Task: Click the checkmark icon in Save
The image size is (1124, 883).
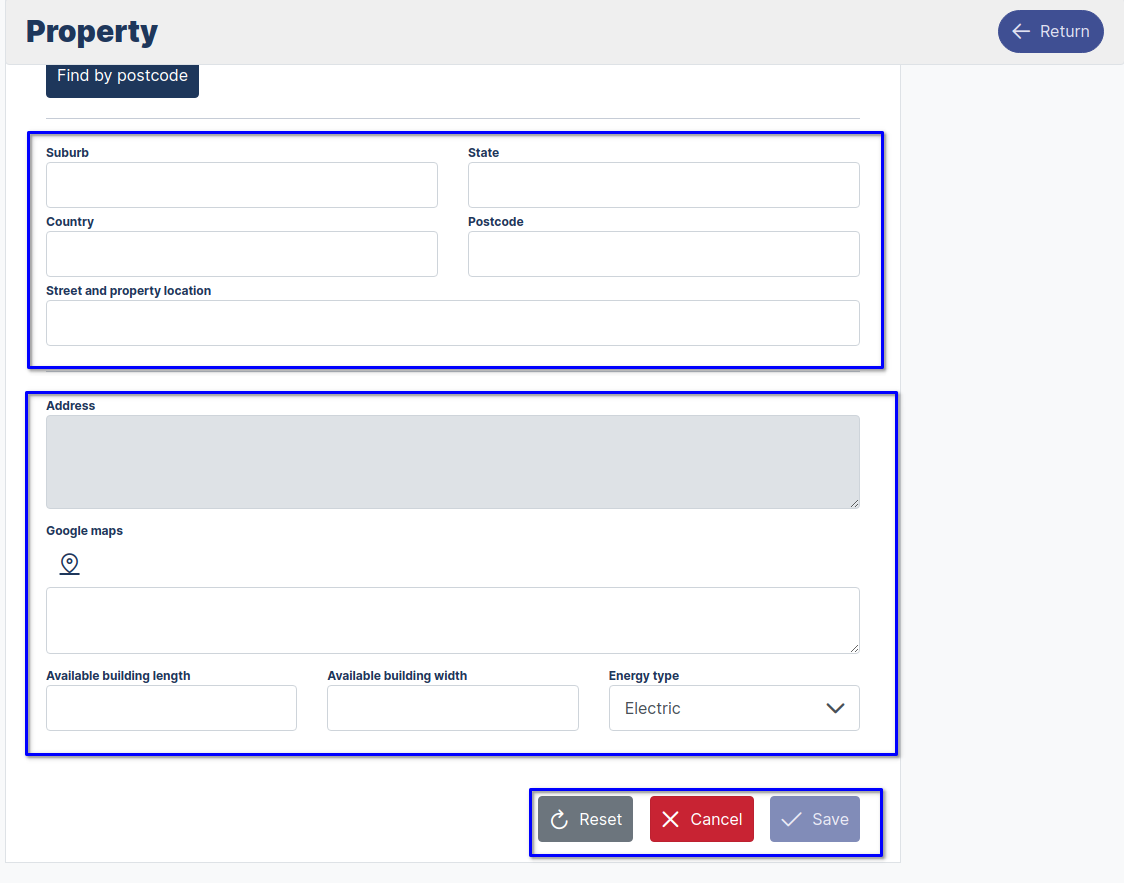Action: 793,818
